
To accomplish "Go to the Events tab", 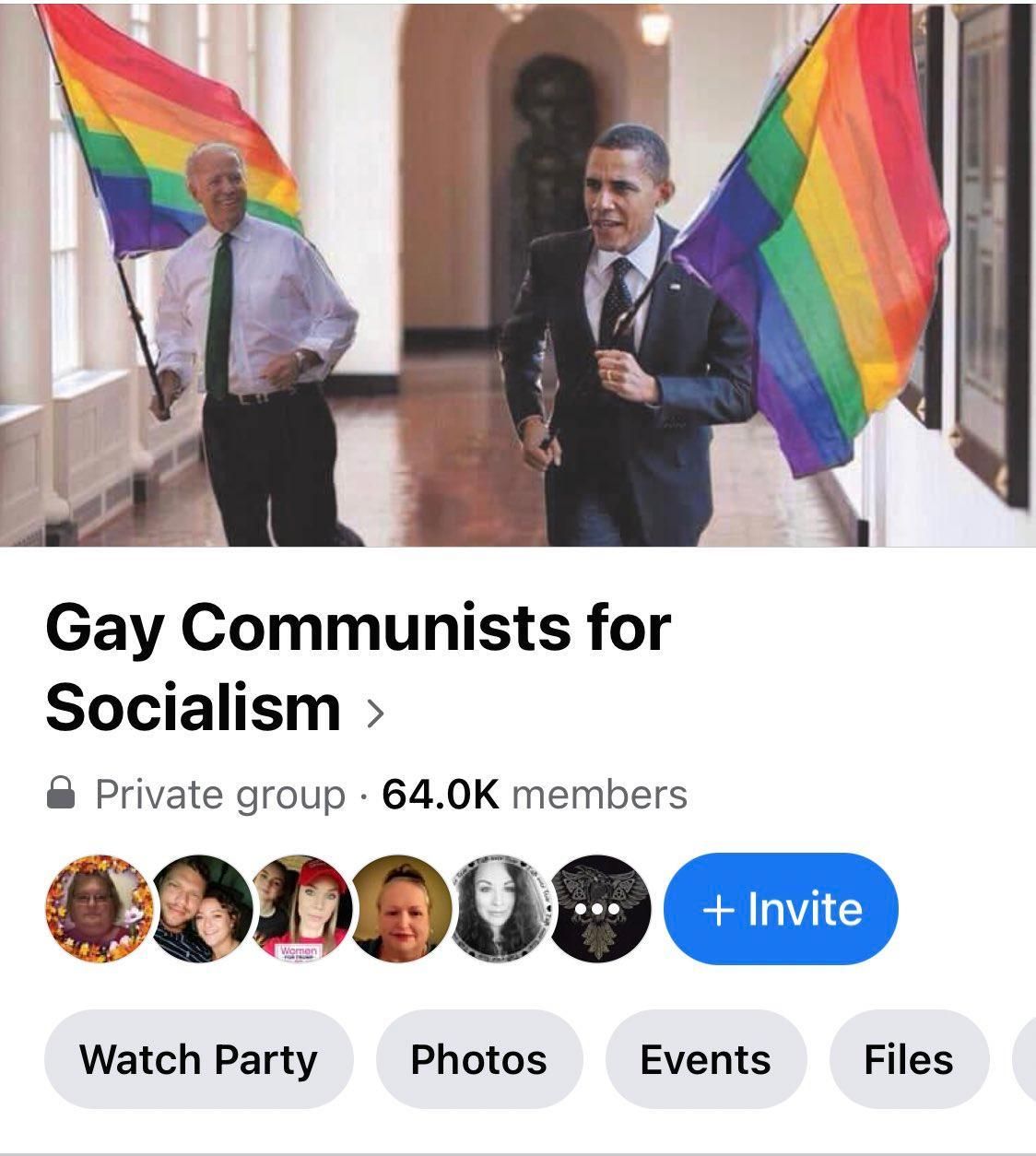I will tap(706, 1059).
